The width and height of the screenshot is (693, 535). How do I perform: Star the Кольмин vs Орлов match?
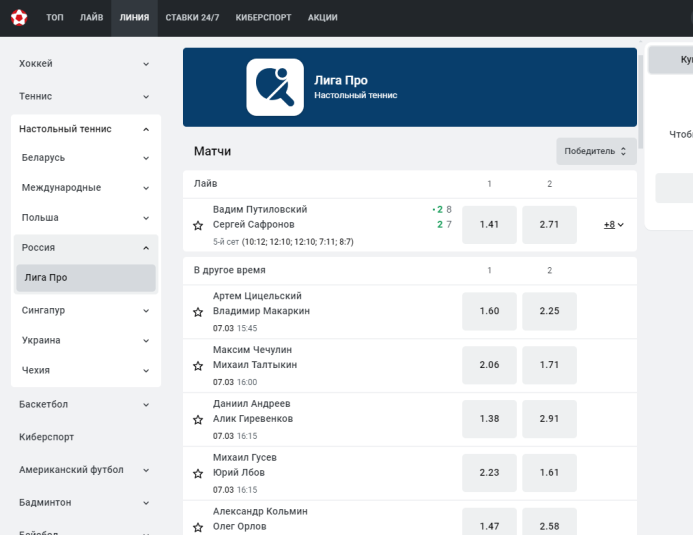198,527
